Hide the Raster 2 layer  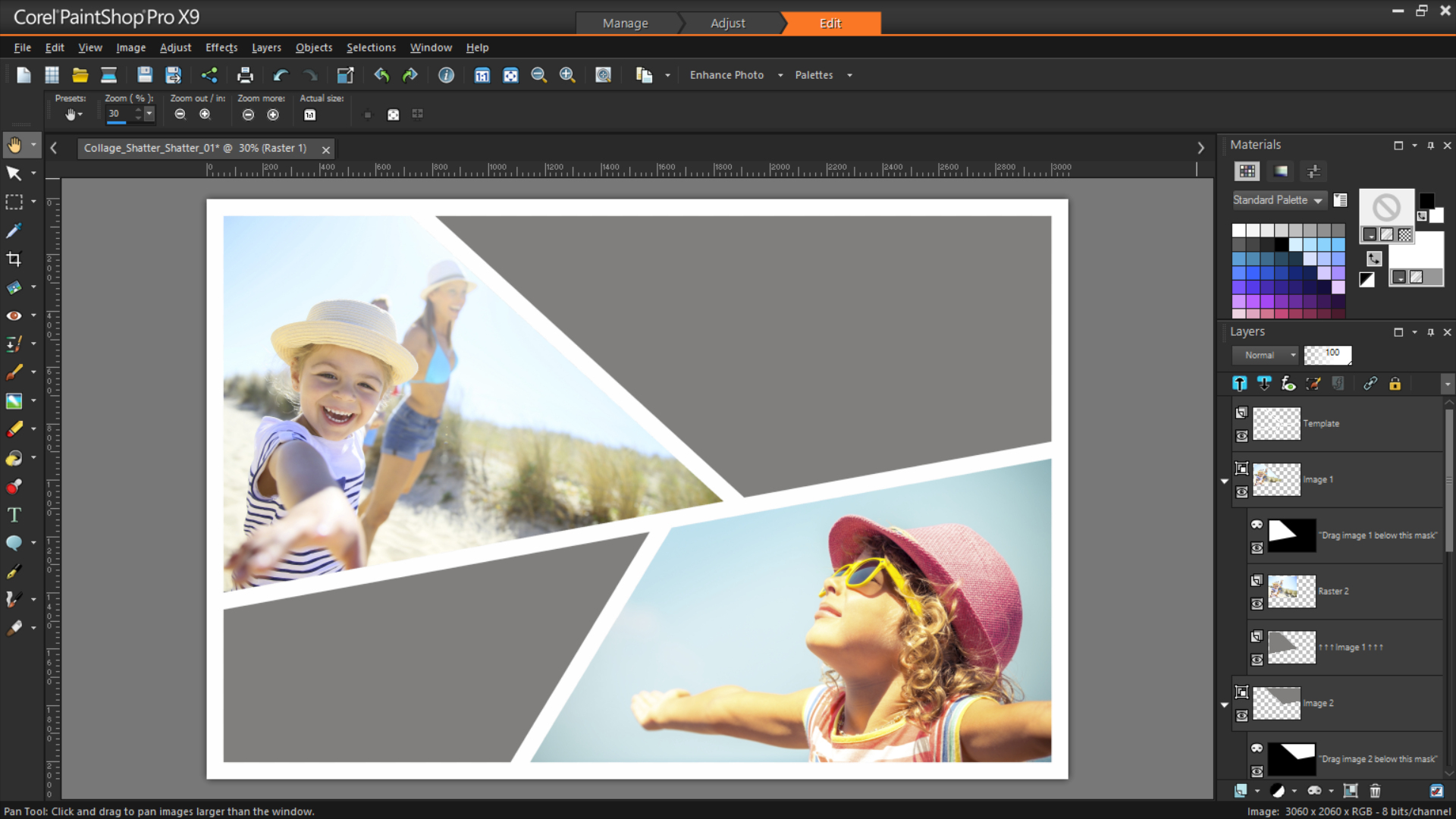point(1257,604)
